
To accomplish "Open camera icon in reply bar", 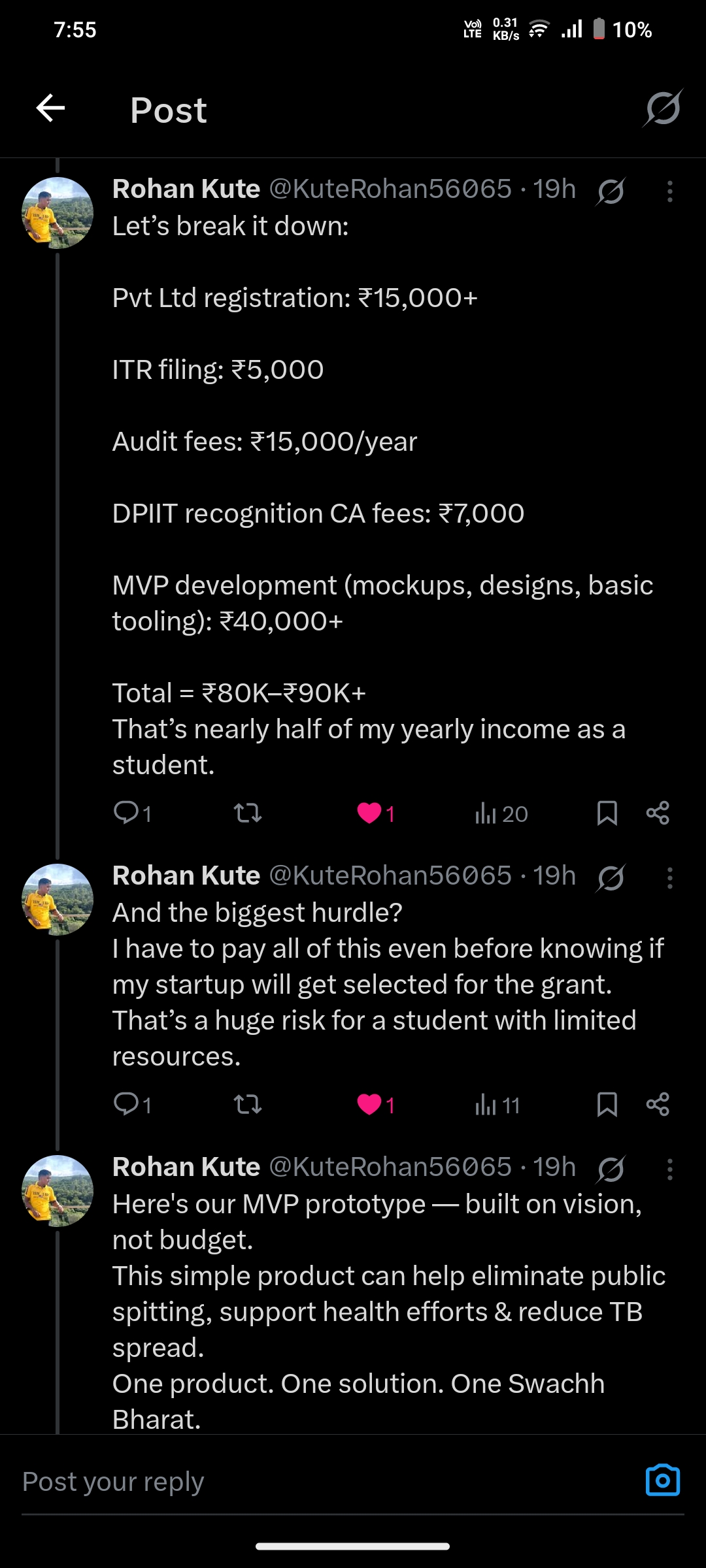I will tap(662, 1480).
